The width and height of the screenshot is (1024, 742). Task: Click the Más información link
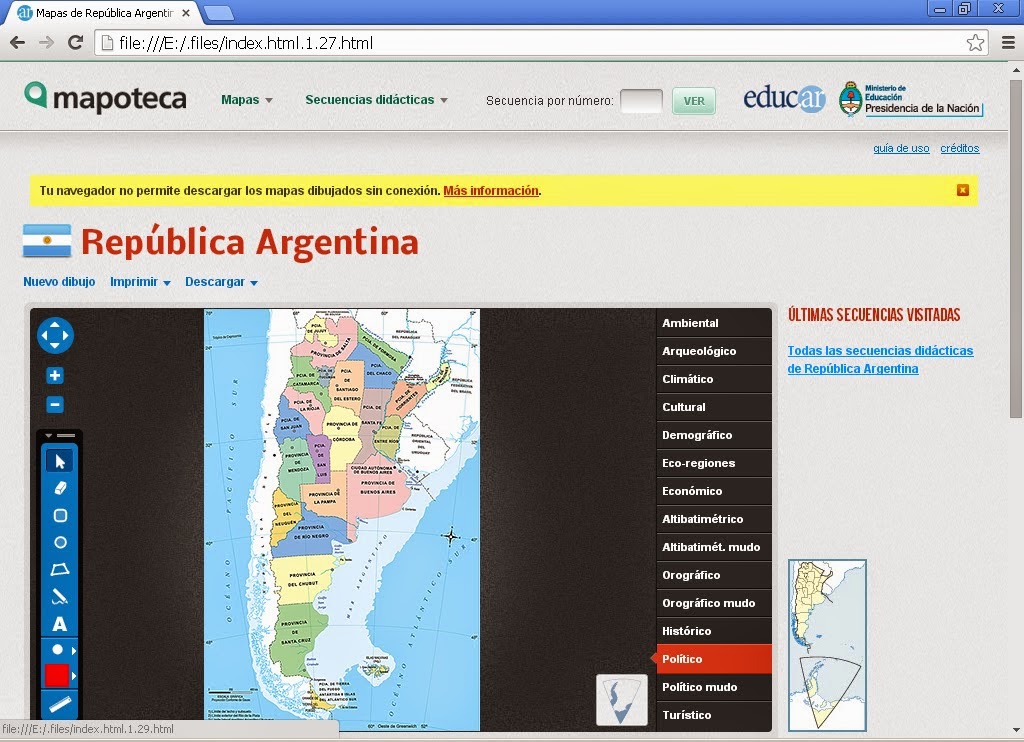coord(491,191)
